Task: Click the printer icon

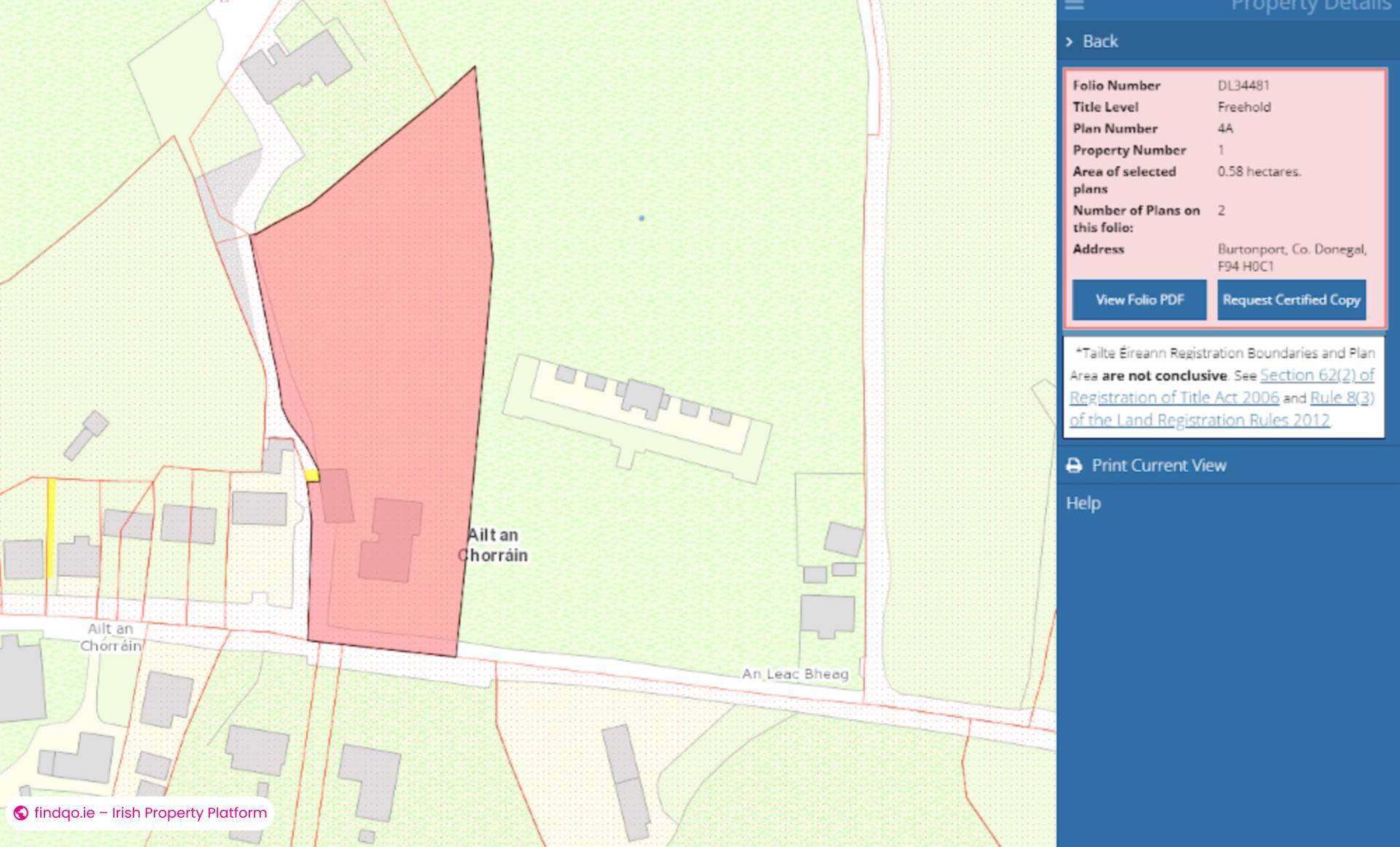Action: point(1073,466)
